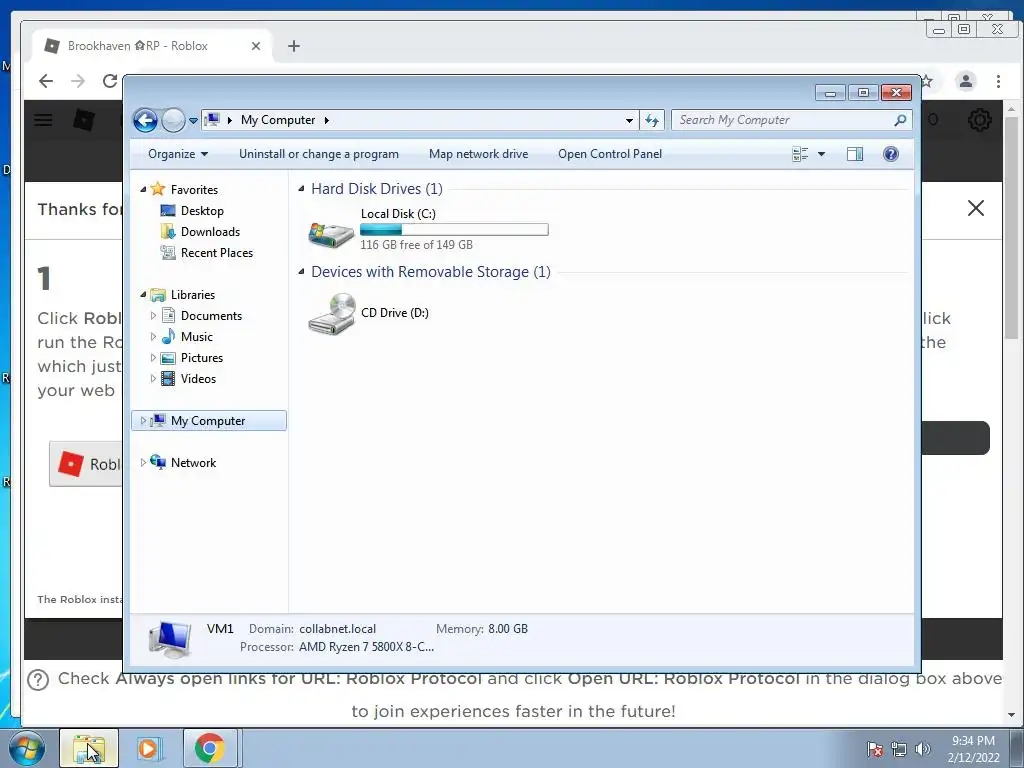Click Open Control Panel

click(610, 154)
